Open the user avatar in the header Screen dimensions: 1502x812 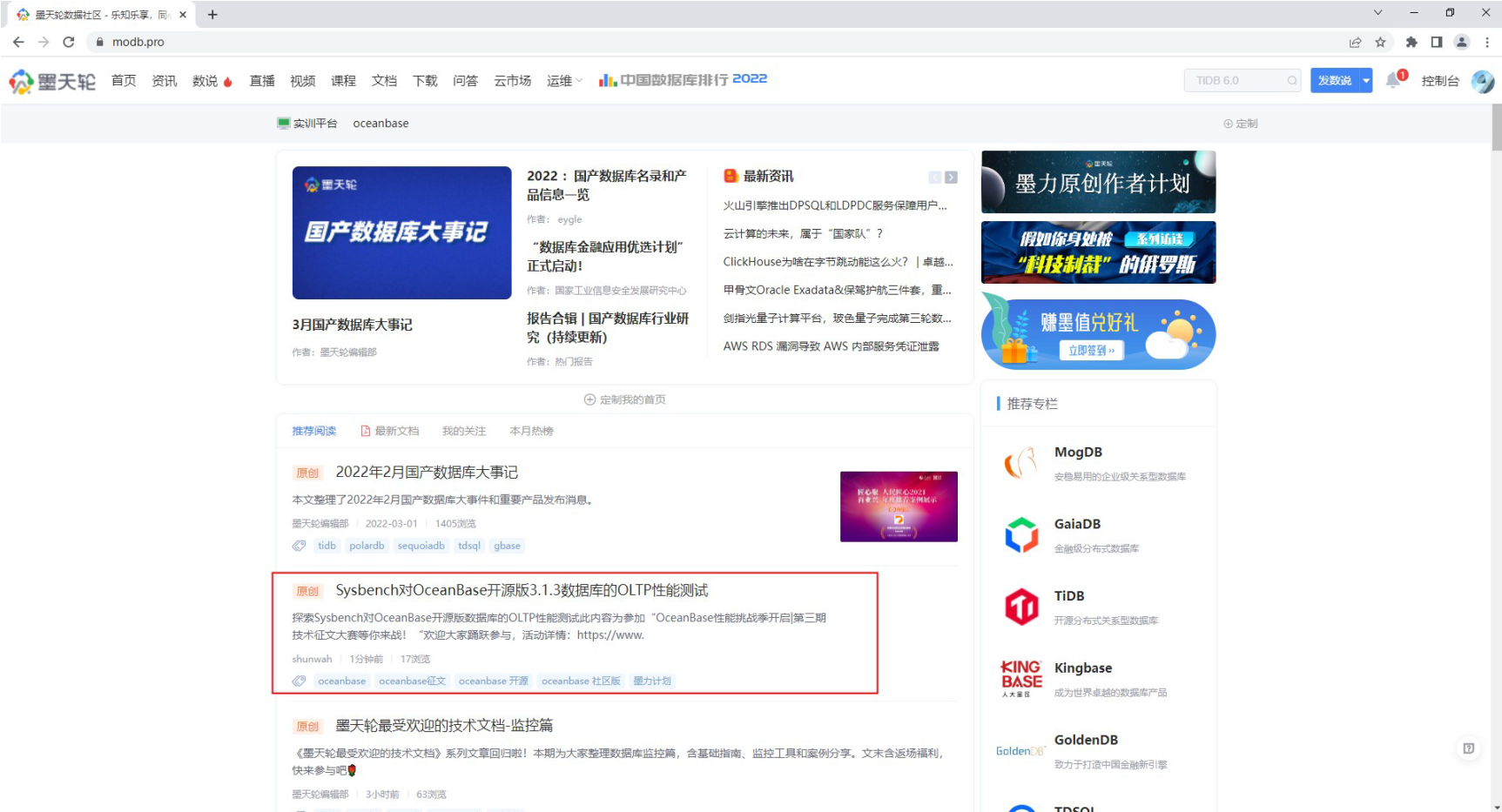click(x=1483, y=81)
